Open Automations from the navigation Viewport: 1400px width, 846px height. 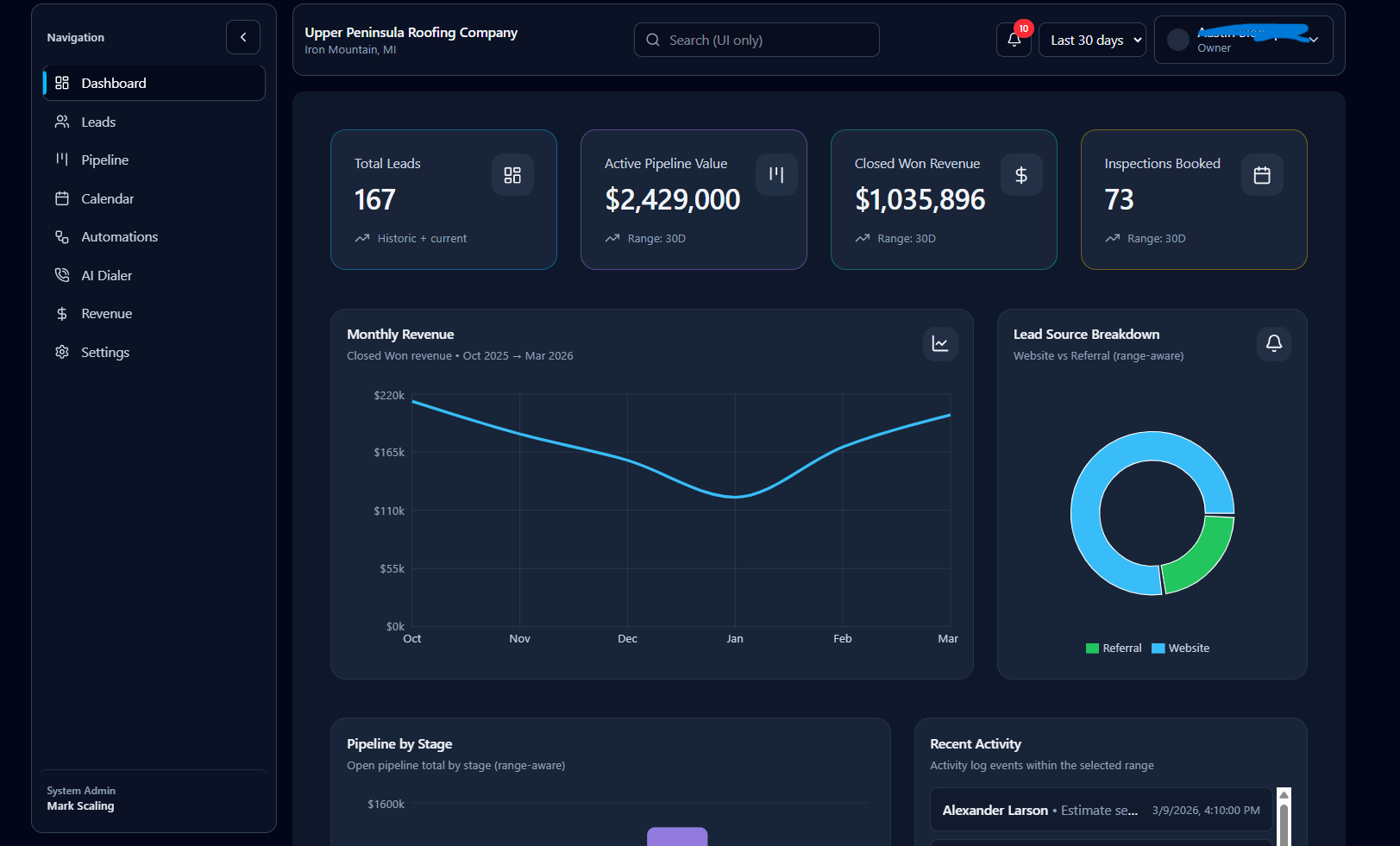(x=154, y=236)
